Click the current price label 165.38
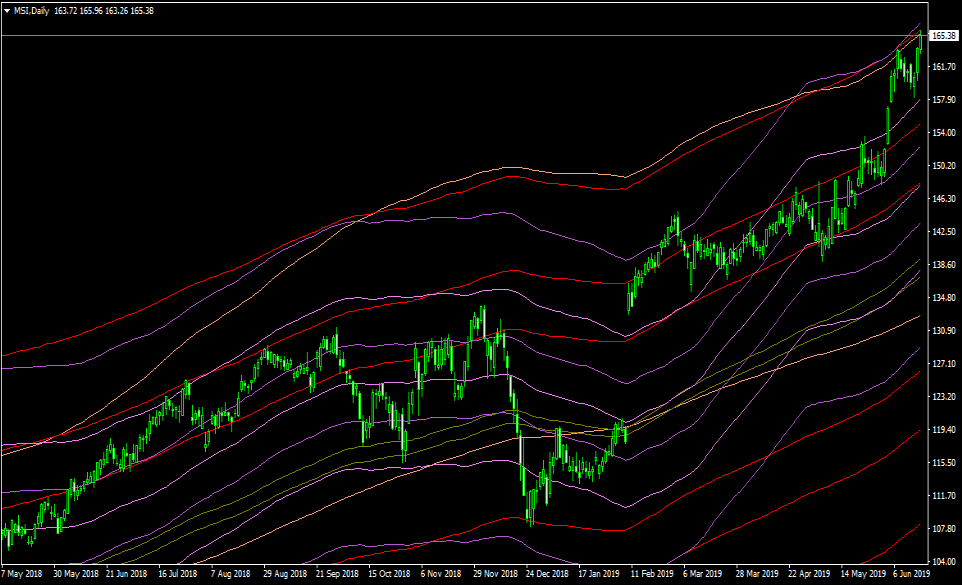This screenshot has height=585, width=962. (x=944, y=36)
